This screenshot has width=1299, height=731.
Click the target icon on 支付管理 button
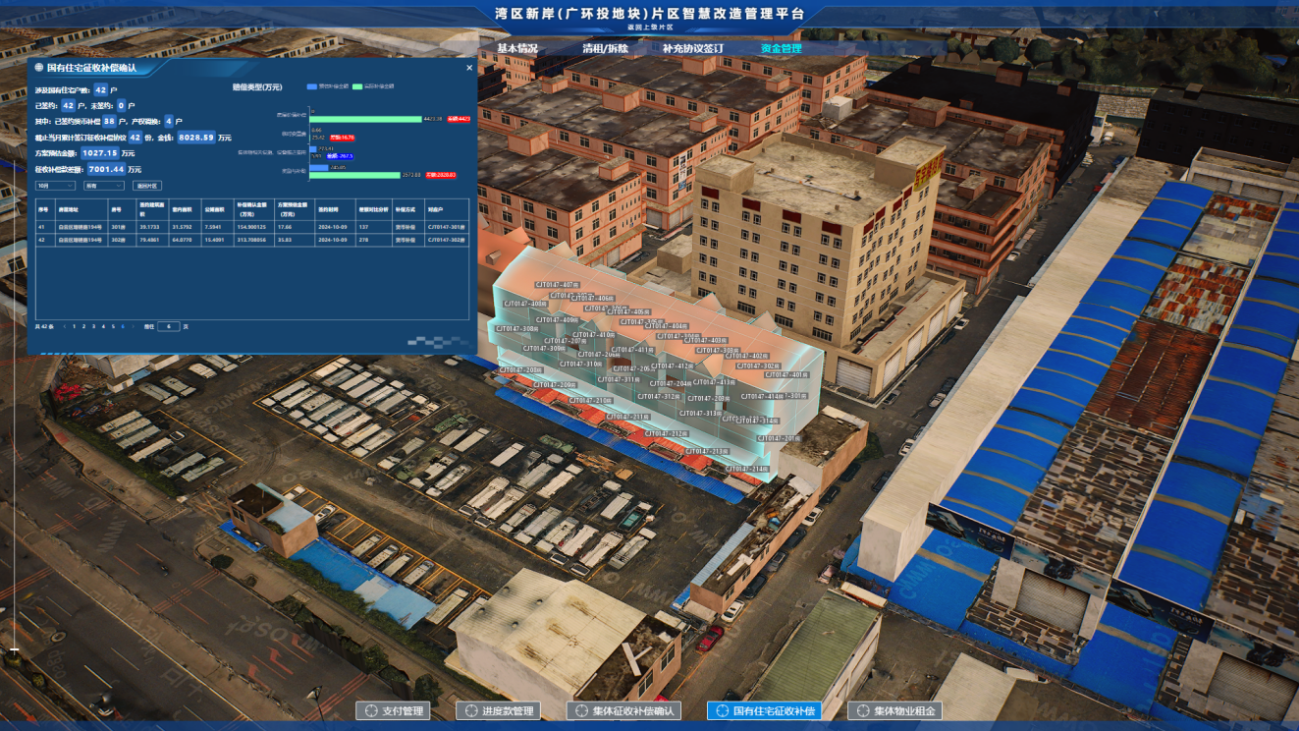click(x=372, y=711)
